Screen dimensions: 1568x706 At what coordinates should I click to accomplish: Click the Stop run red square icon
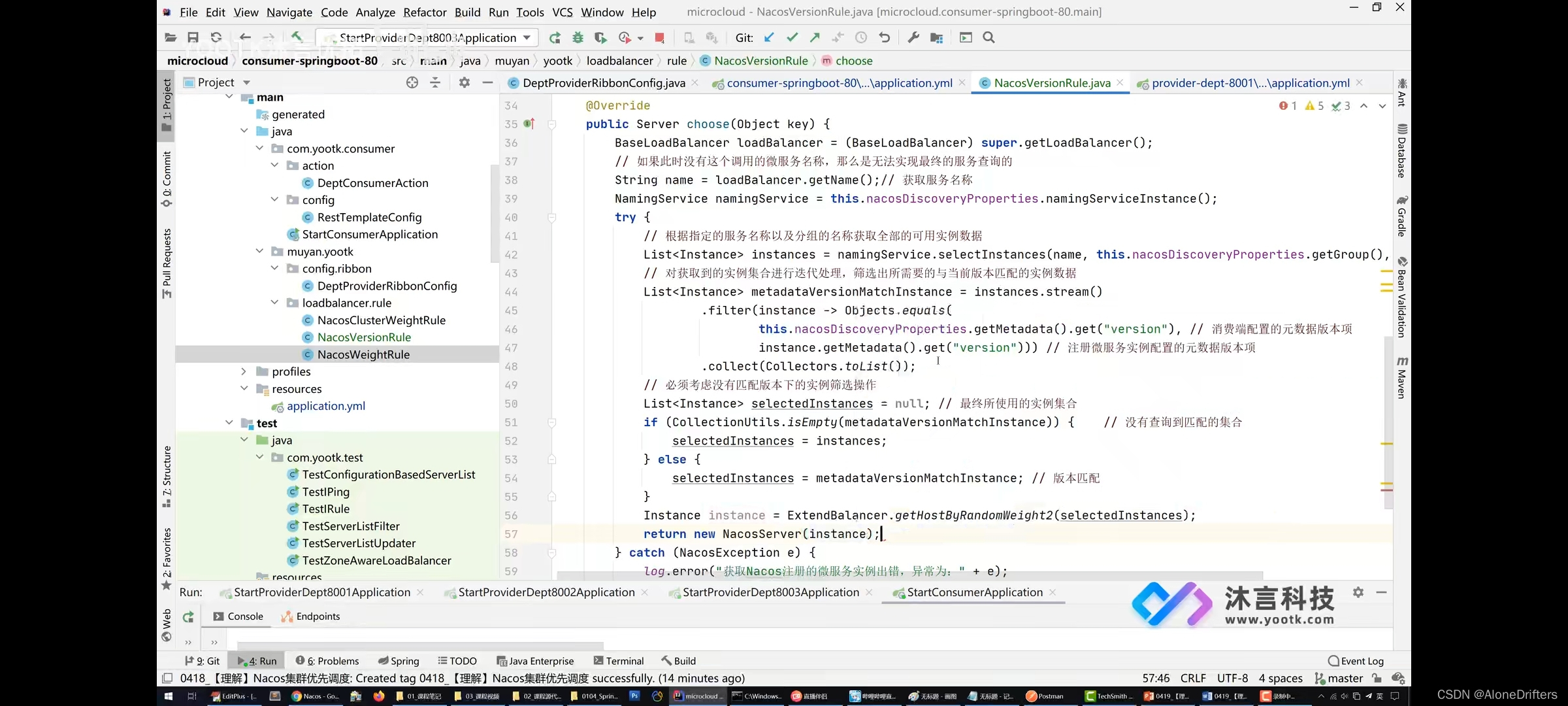pos(660,38)
